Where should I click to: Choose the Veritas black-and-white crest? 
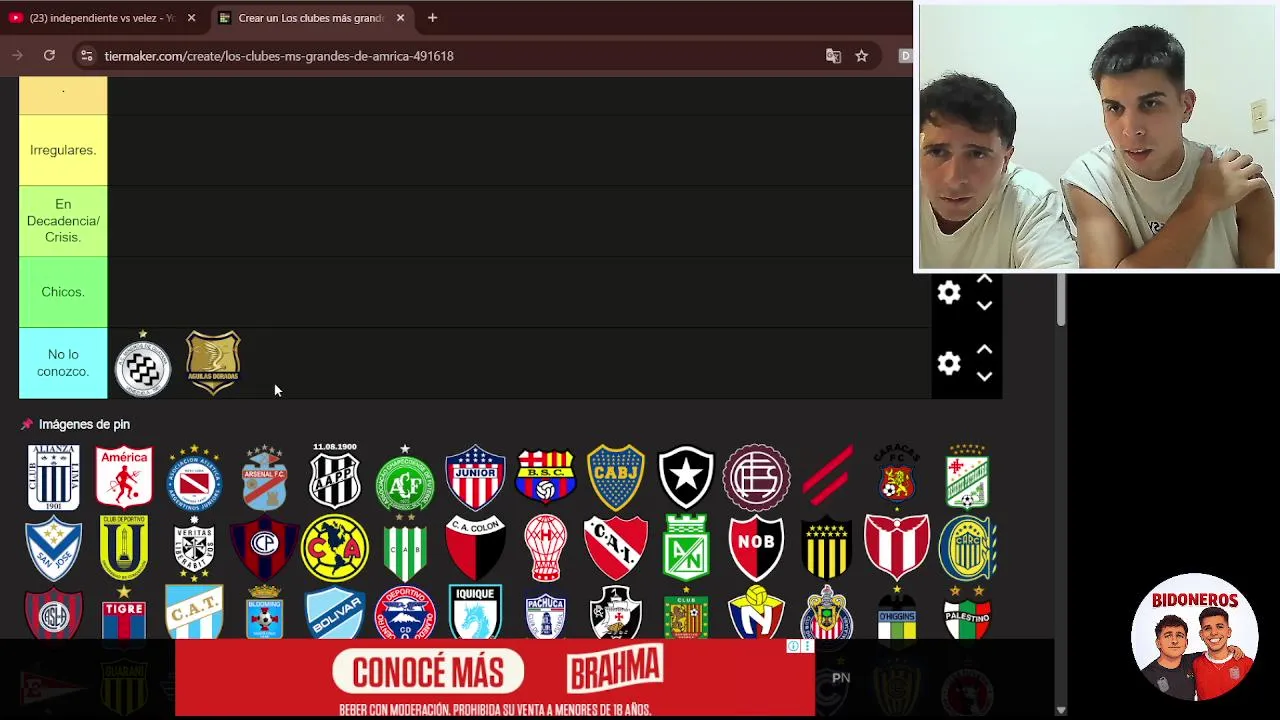point(194,547)
